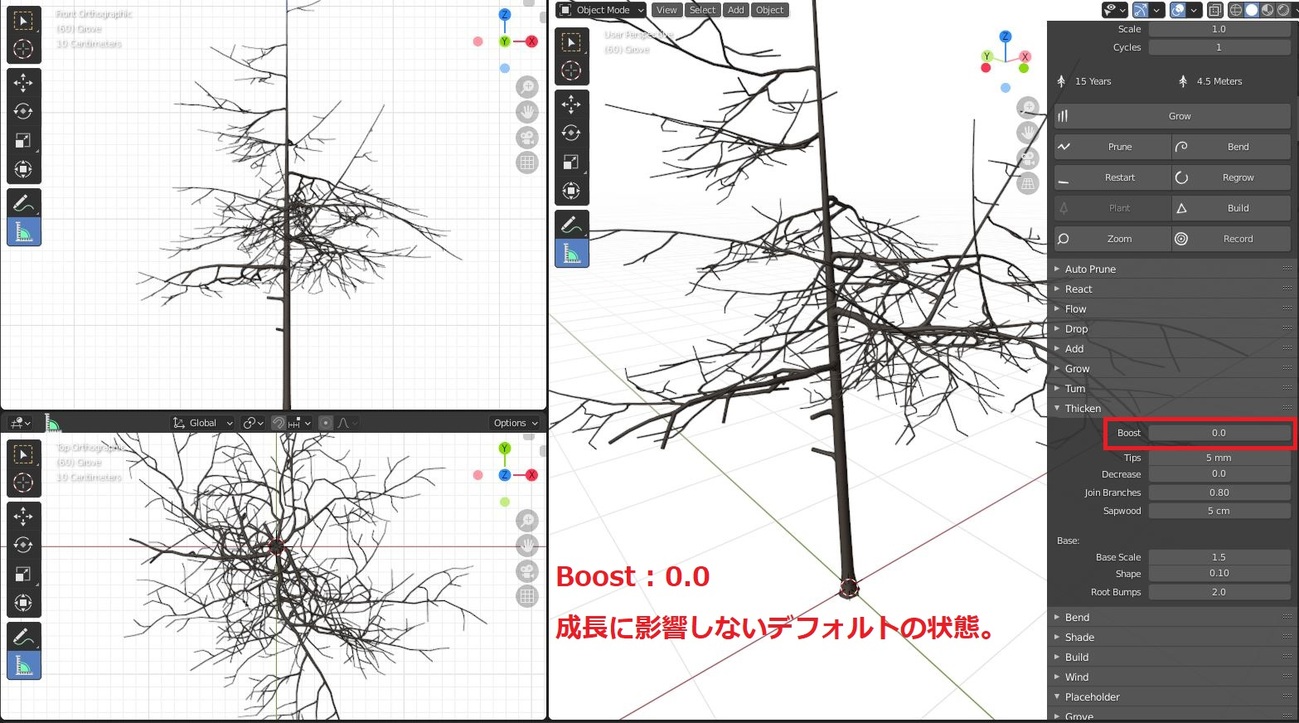Select the Rotate tool in perspective viewport
Screen dimensions: 1299x723
(571, 133)
